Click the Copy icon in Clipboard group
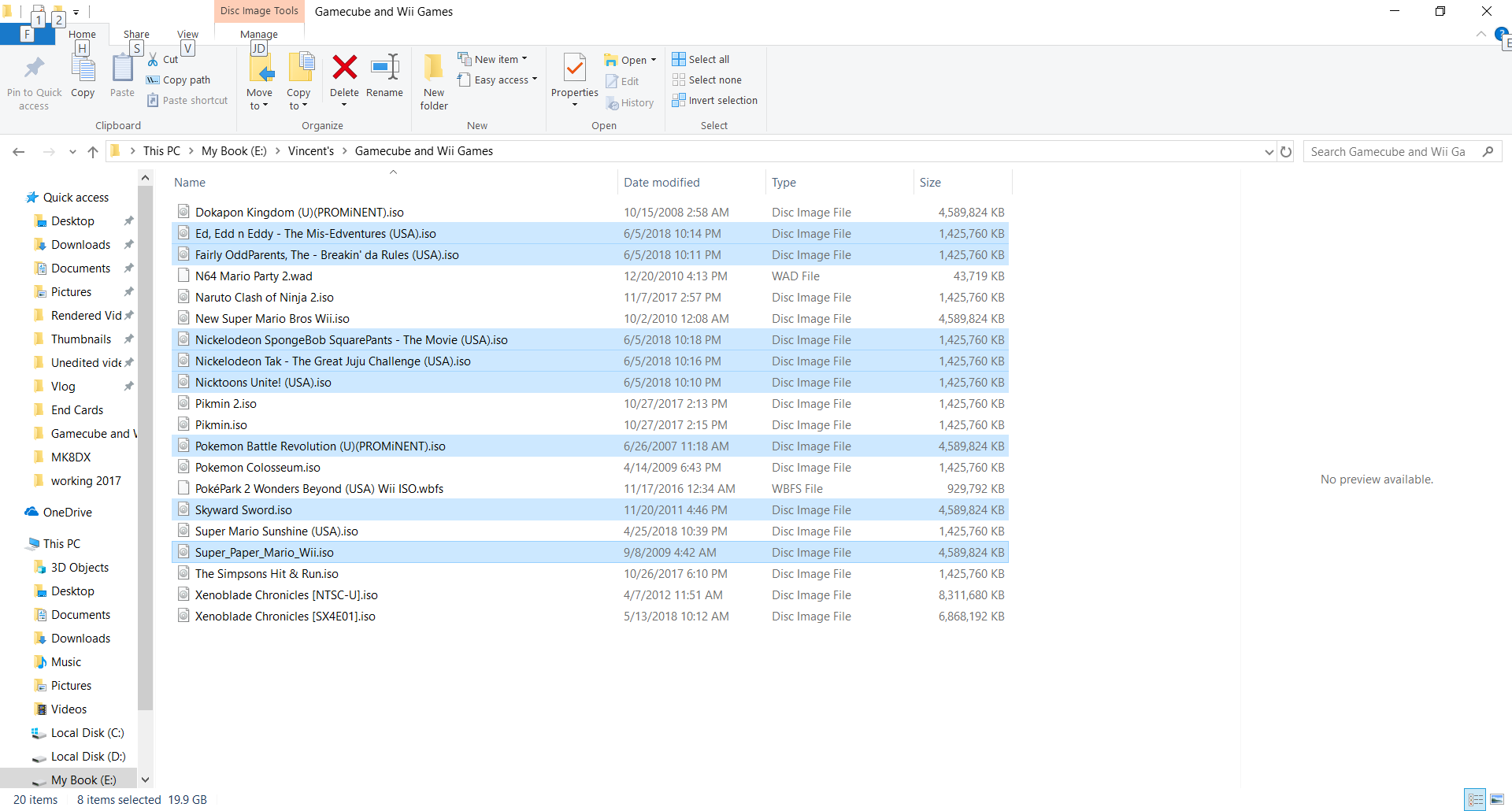Screen dimensions: 1512x811 (x=83, y=69)
